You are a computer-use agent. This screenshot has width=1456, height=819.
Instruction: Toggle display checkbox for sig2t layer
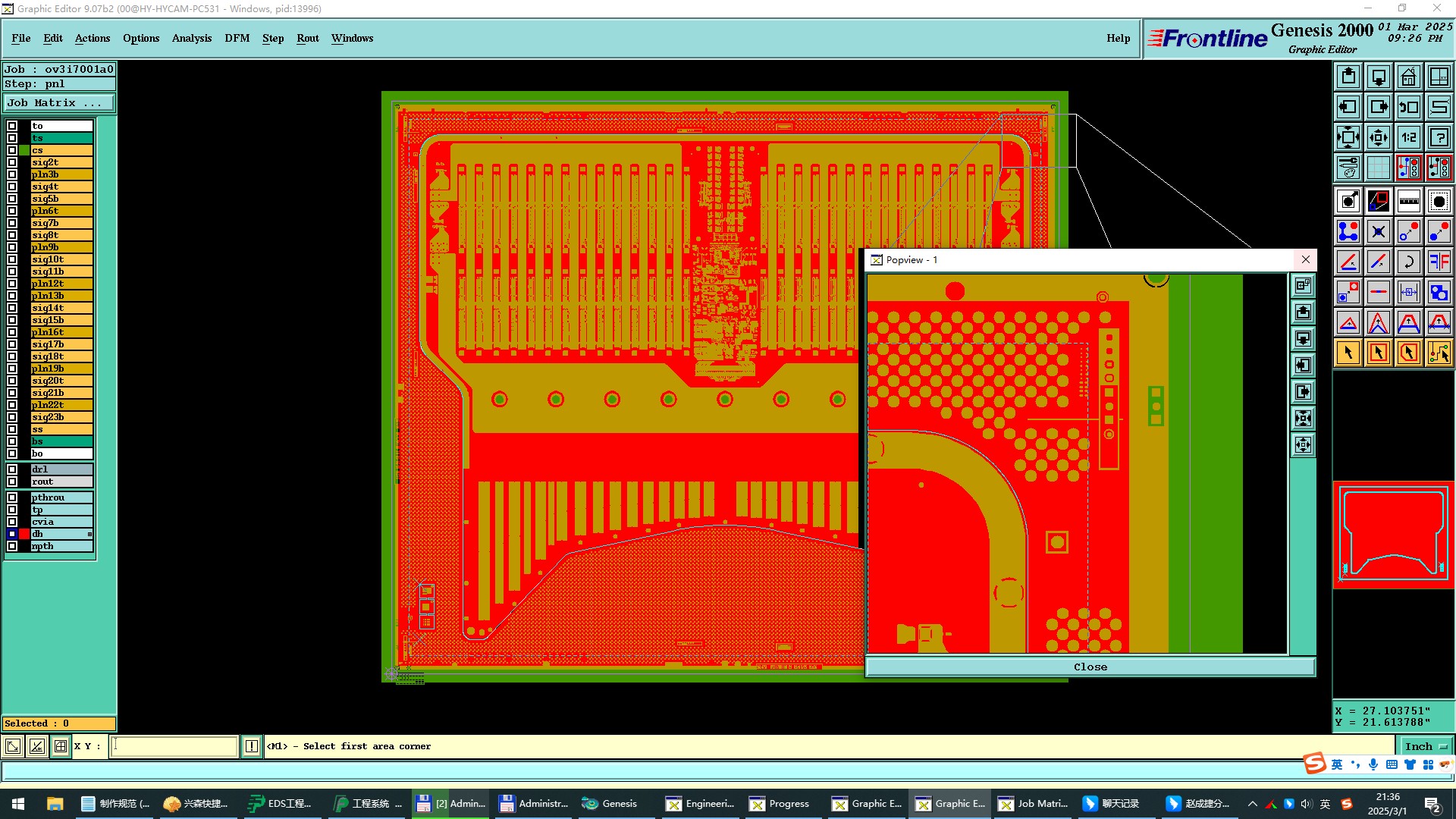pos(12,162)
